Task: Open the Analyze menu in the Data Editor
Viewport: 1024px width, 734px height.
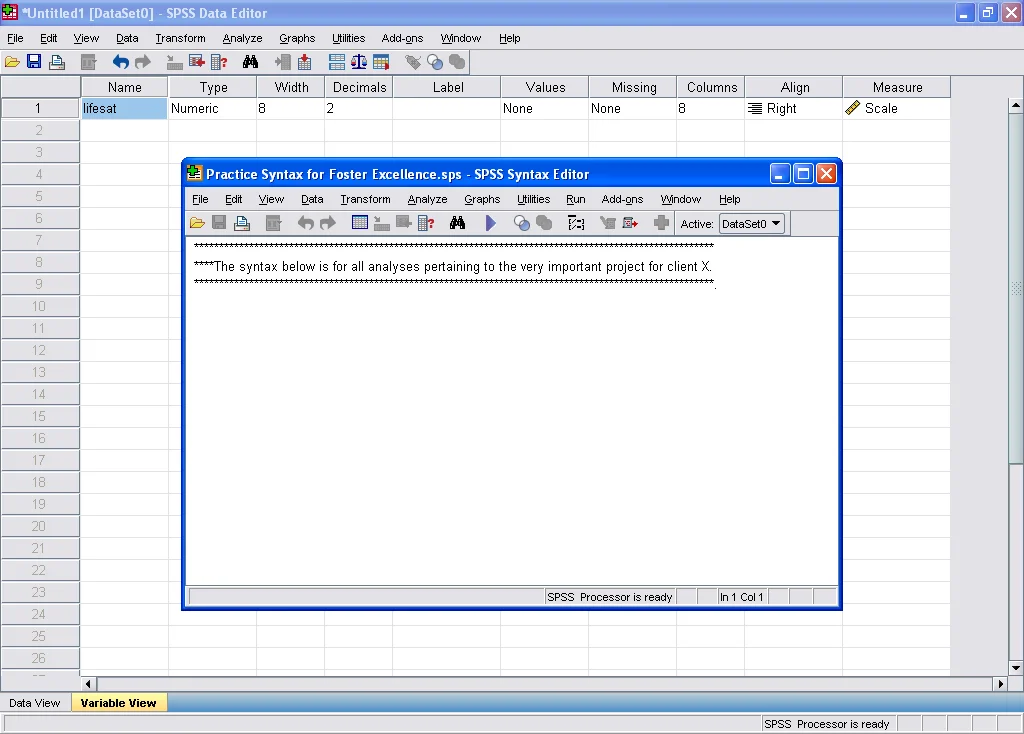Action: [242, 38]
